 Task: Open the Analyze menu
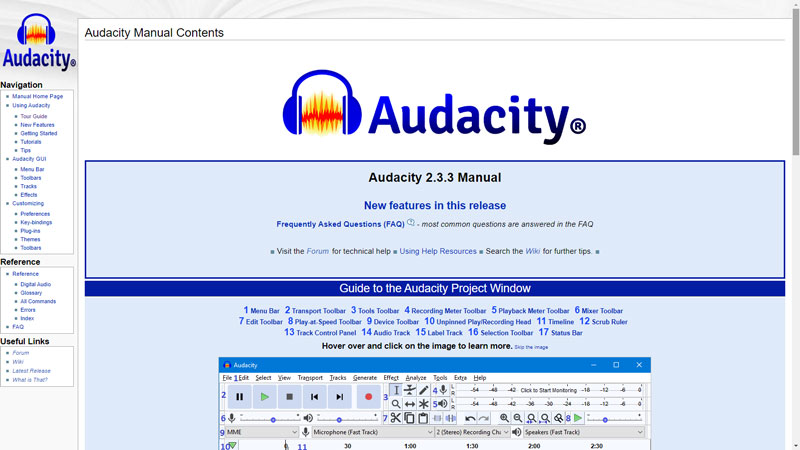coord(416,378)
